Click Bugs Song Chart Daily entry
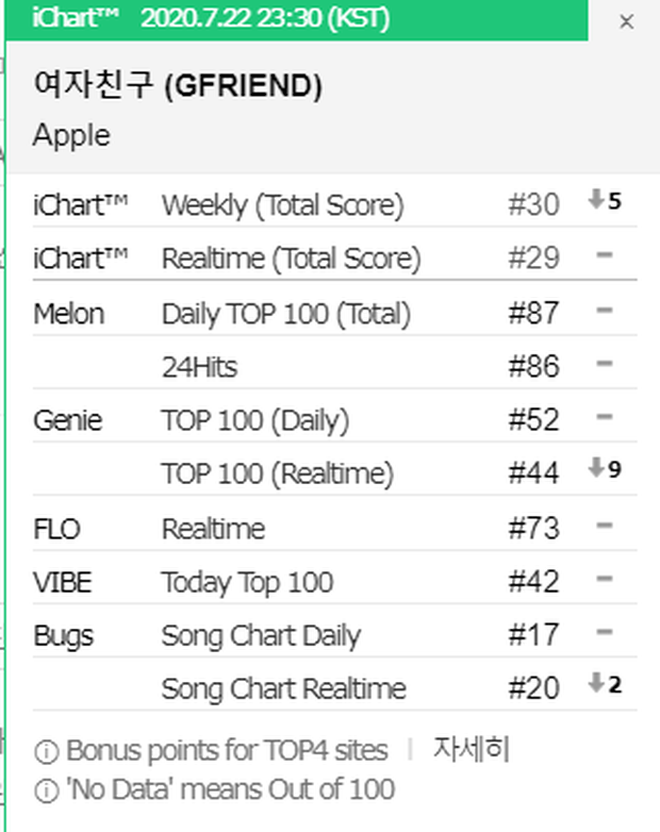 pos(335,634)
